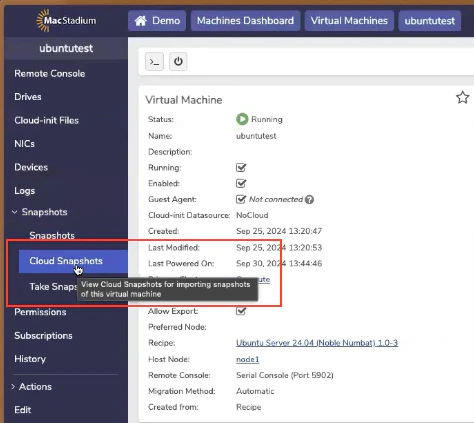
Task: Open the Ubuntu Server 24.04 recipe link
Action: 317,343
